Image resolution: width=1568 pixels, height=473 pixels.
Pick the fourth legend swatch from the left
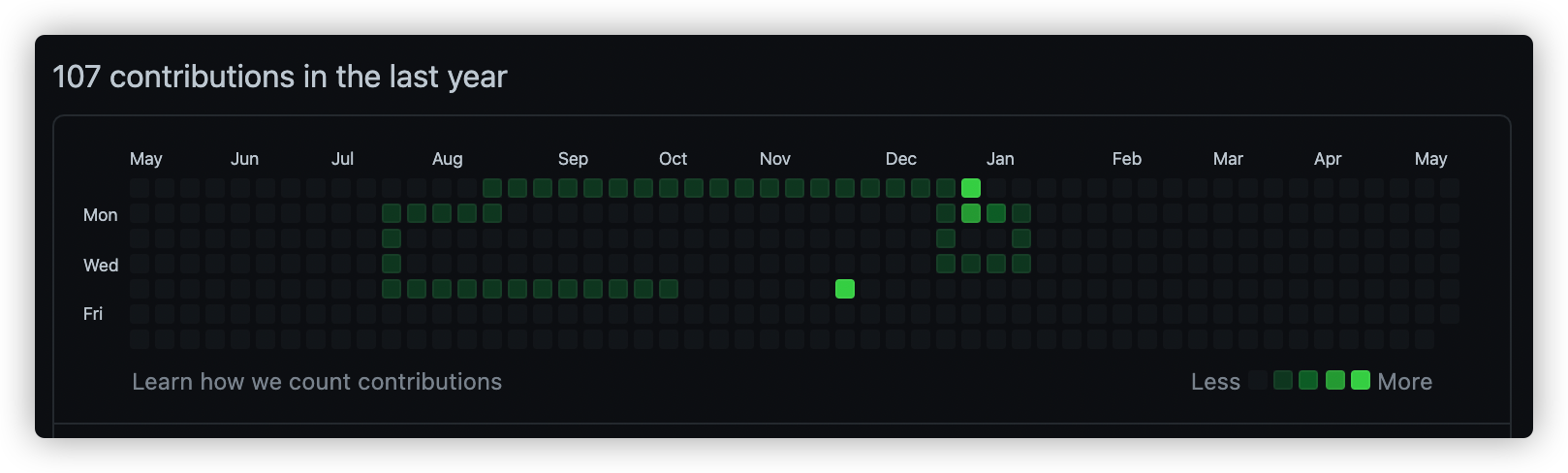(x=1335, y=380)
